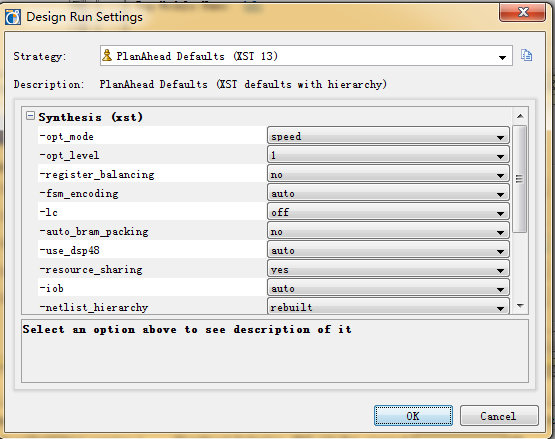The image size is (555, 439).
Task: Click the scroll down arrow of options list
Action: point(520,306)
